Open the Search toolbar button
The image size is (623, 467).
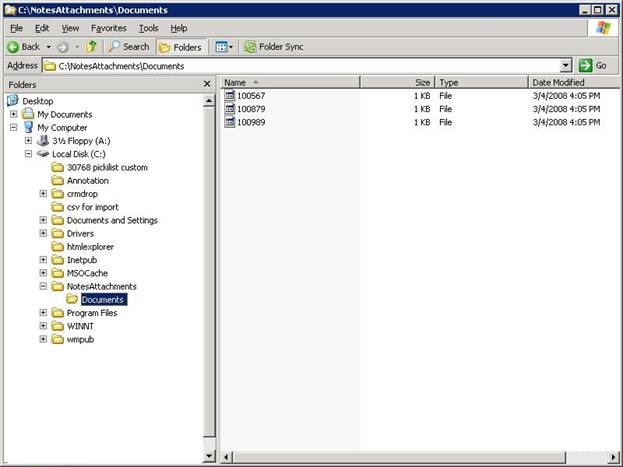(x=129, y=47)
